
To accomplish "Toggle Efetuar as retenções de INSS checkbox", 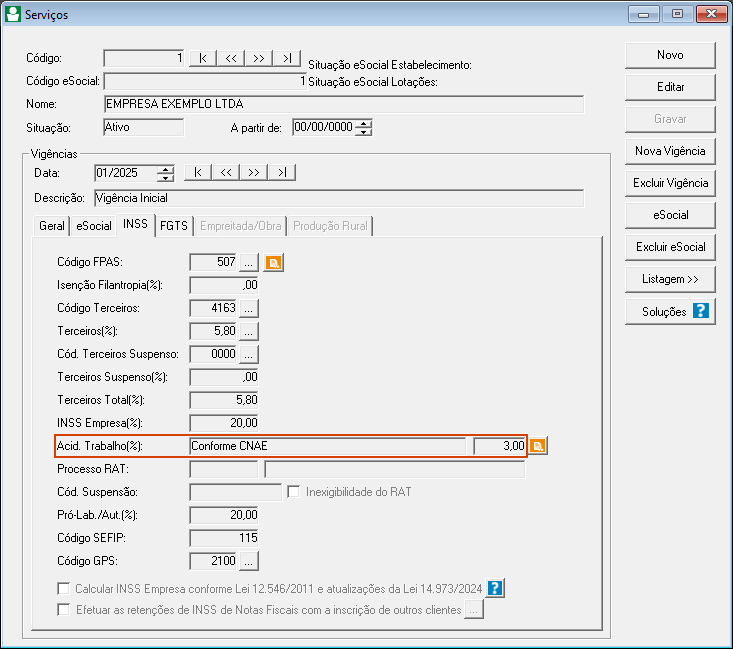I will 65,609.
